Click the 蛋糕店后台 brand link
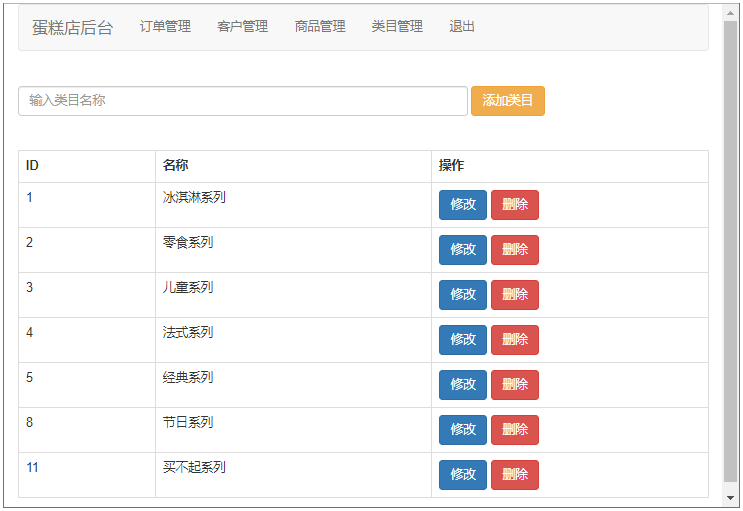The image size is (743, 511). point(72,27)
